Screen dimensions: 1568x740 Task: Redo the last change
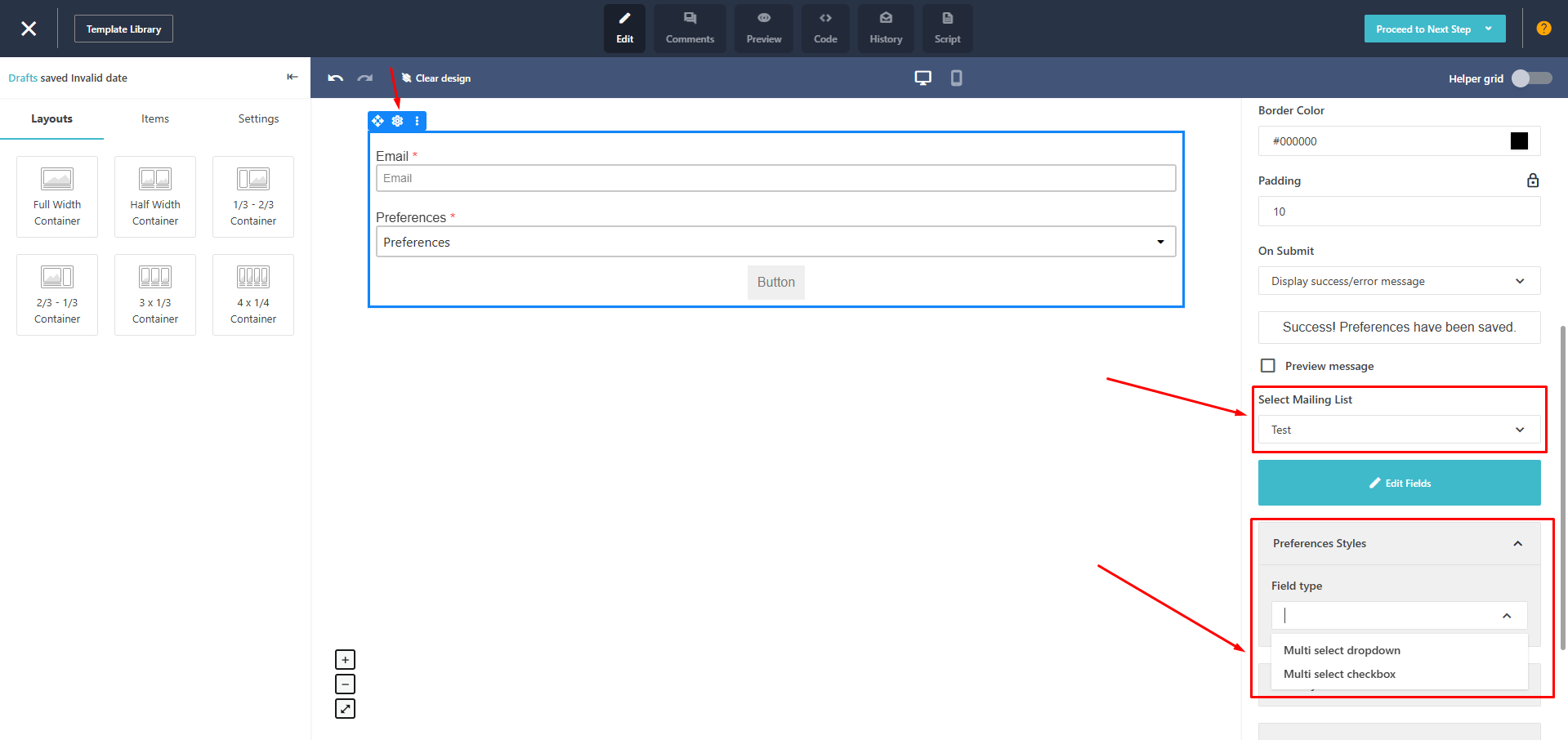(364, 78)
